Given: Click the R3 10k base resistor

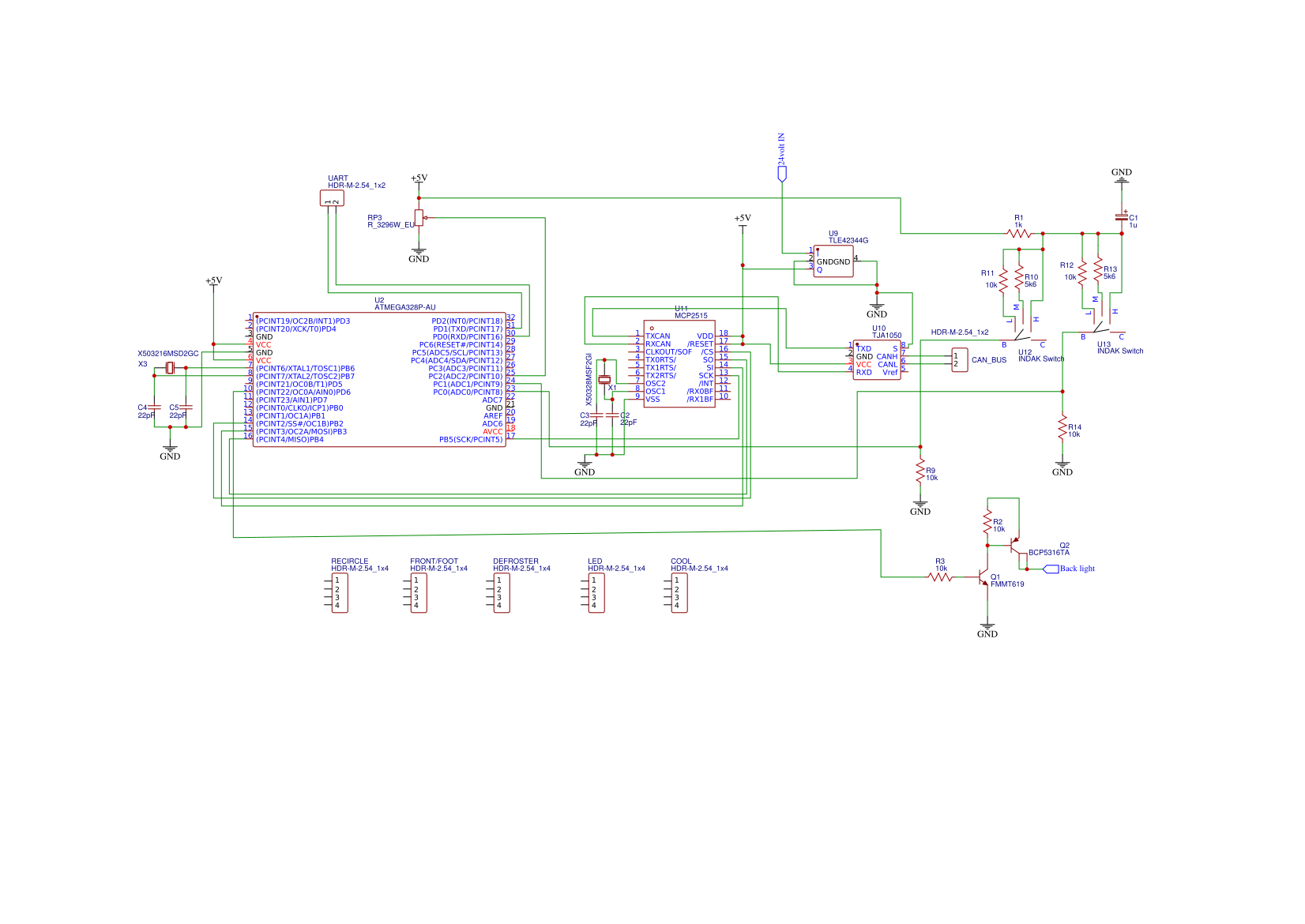Looking at the screenshot, I should point(940,577).
